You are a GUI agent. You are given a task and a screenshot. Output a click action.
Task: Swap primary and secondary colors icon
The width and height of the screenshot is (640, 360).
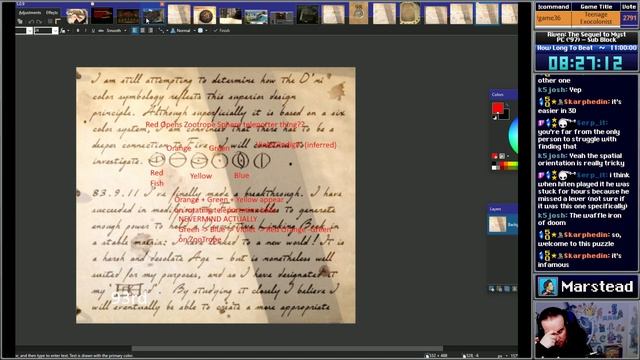tap(507, 105)
